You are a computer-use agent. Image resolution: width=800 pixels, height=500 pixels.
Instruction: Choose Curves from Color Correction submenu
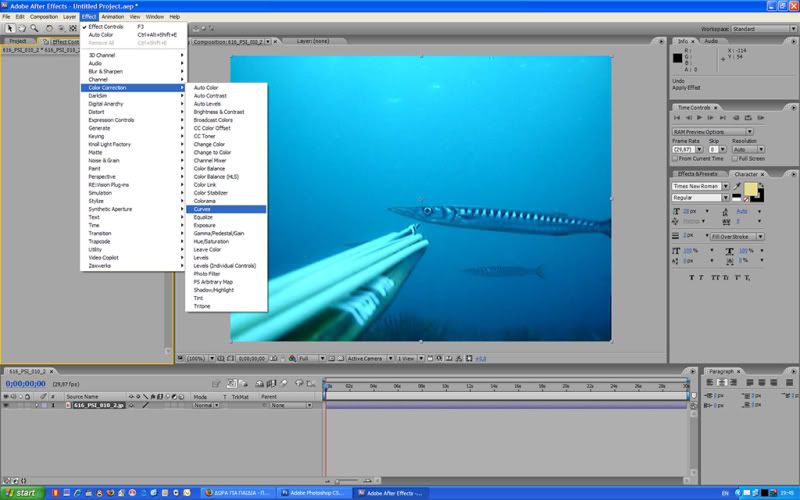point(226,209)
